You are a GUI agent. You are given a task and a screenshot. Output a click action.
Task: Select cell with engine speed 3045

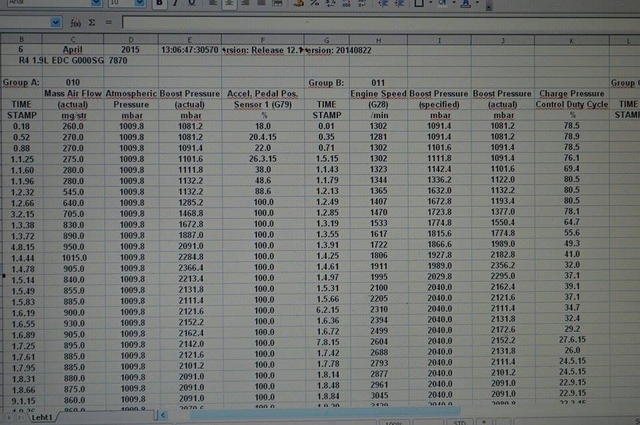(378, 395)
